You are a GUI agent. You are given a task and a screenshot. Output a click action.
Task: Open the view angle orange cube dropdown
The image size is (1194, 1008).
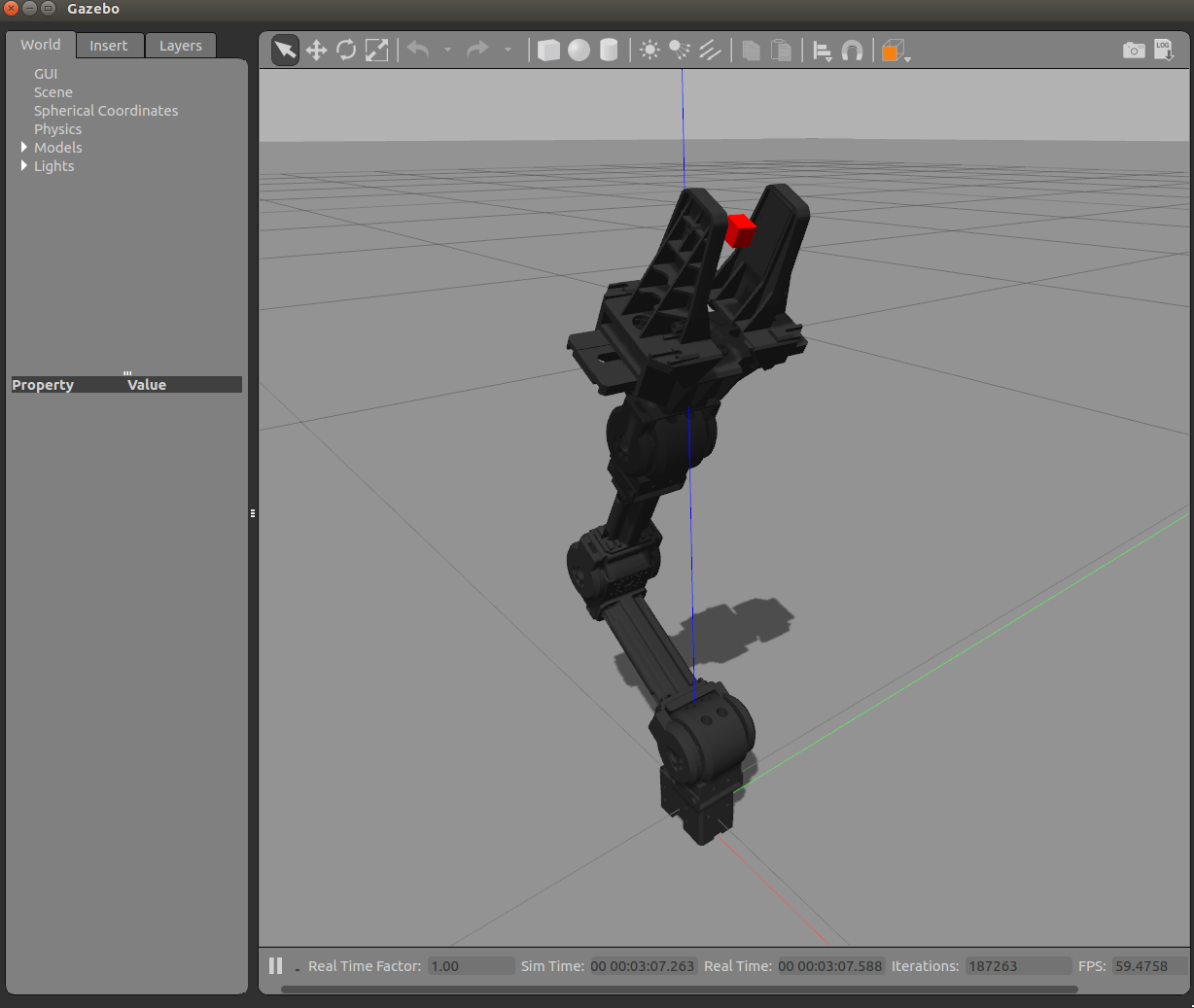pos(895,52)
